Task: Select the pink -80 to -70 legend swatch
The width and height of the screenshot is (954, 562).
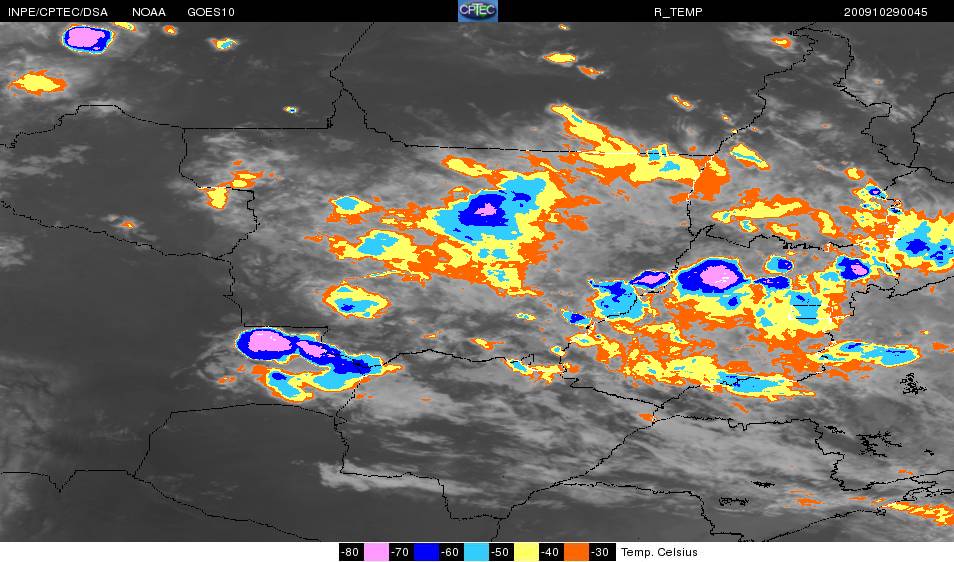Action: point(377,552)
